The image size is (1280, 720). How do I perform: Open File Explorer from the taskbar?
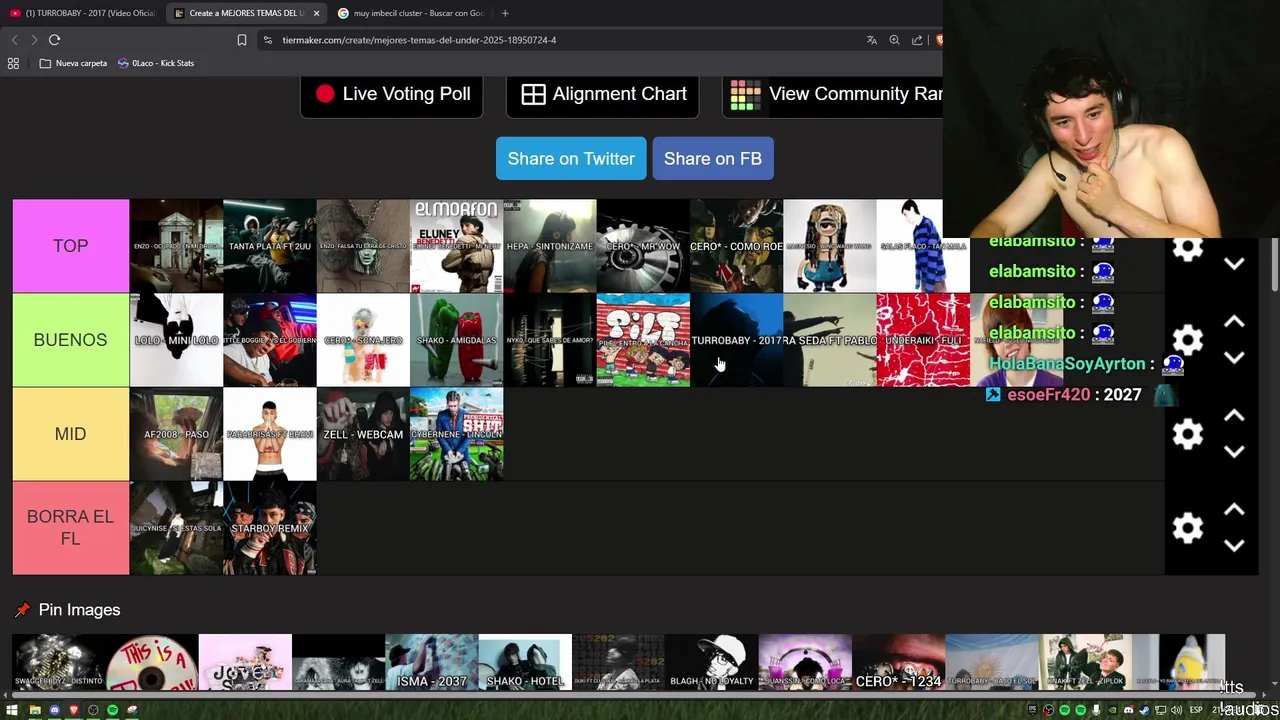point(34,710)
